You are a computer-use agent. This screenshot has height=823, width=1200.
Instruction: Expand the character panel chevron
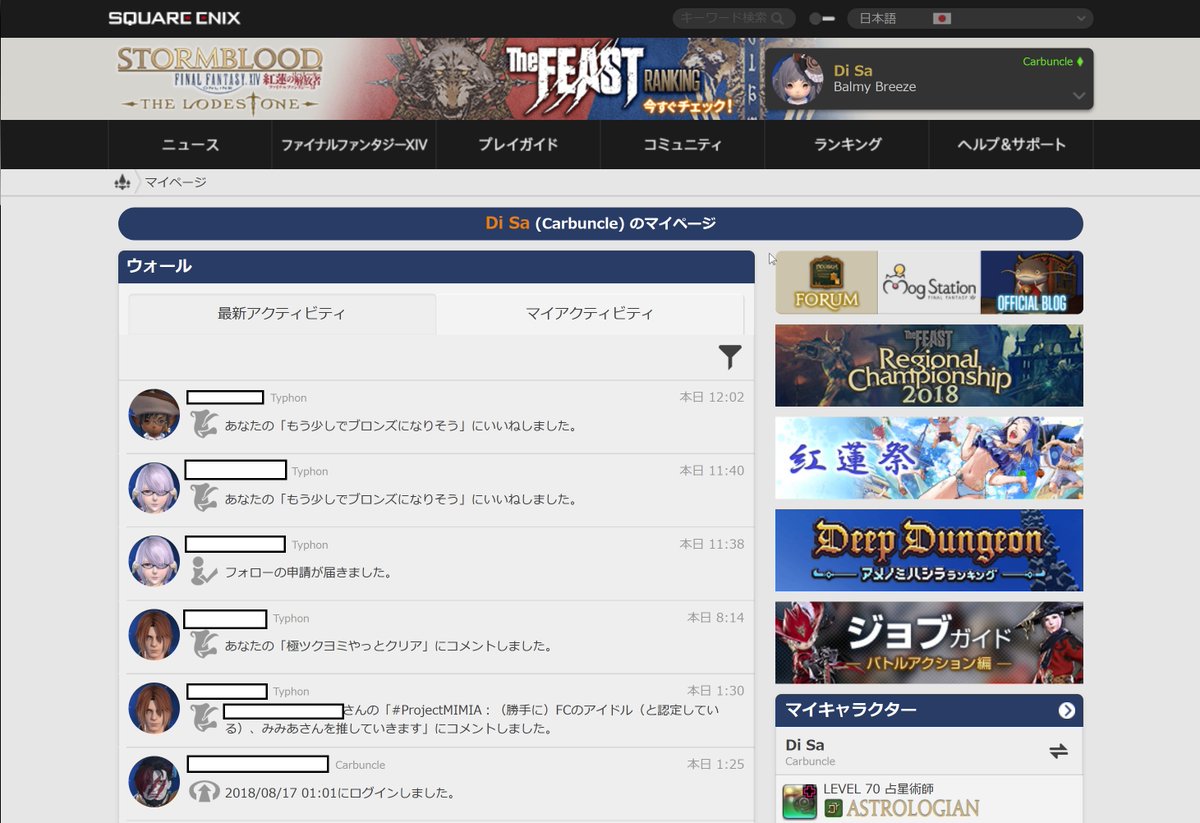[x=1078, y=96]
